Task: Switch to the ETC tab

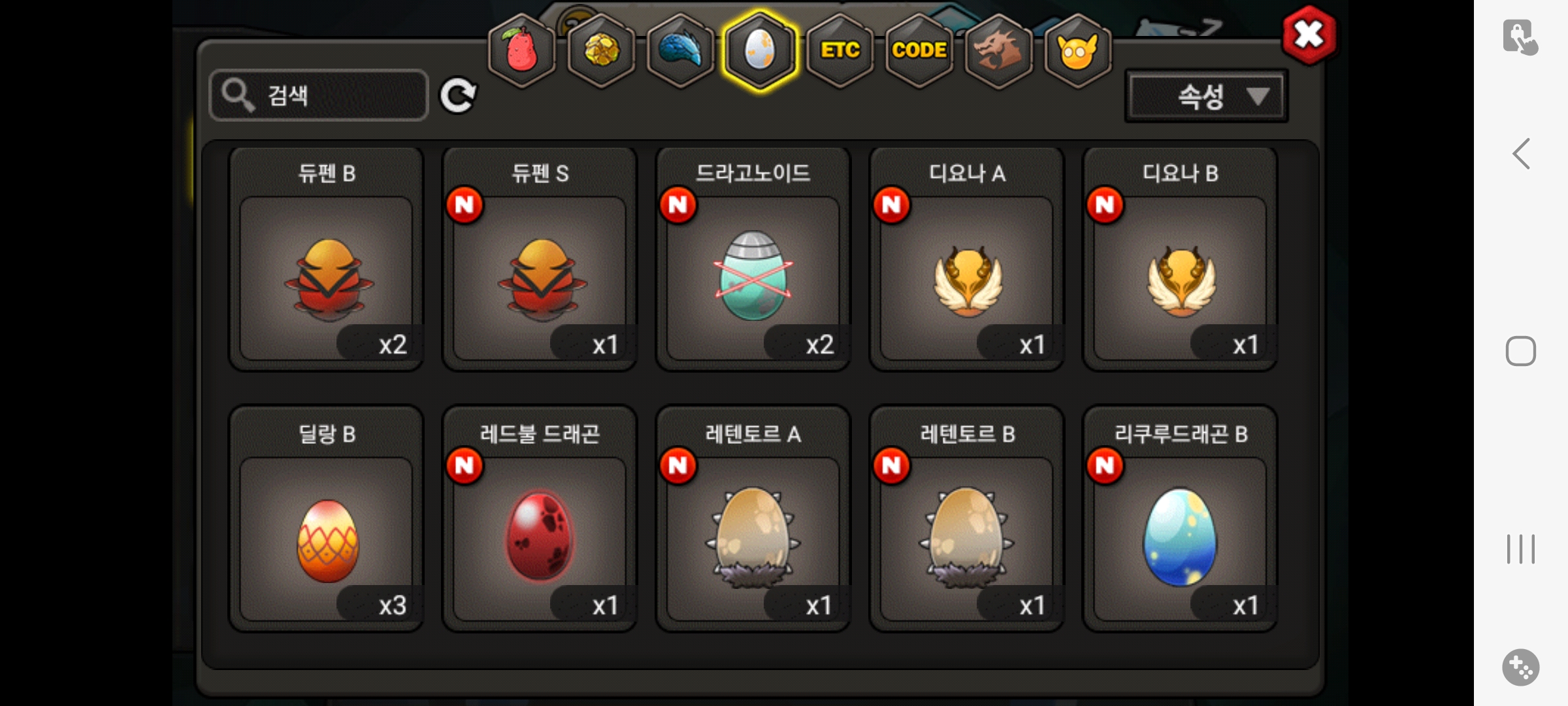Action: point(840,50)
